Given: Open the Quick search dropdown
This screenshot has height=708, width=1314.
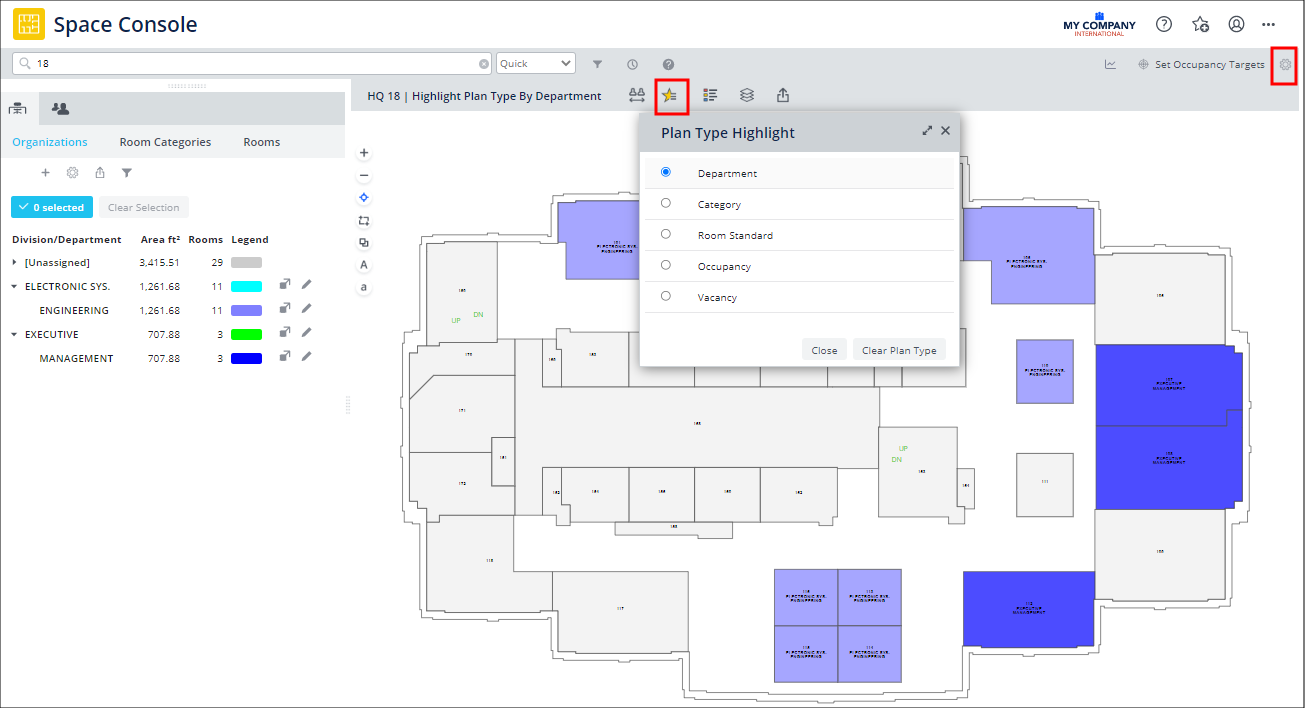Looking at the screenshot, I should click(535, 62).
